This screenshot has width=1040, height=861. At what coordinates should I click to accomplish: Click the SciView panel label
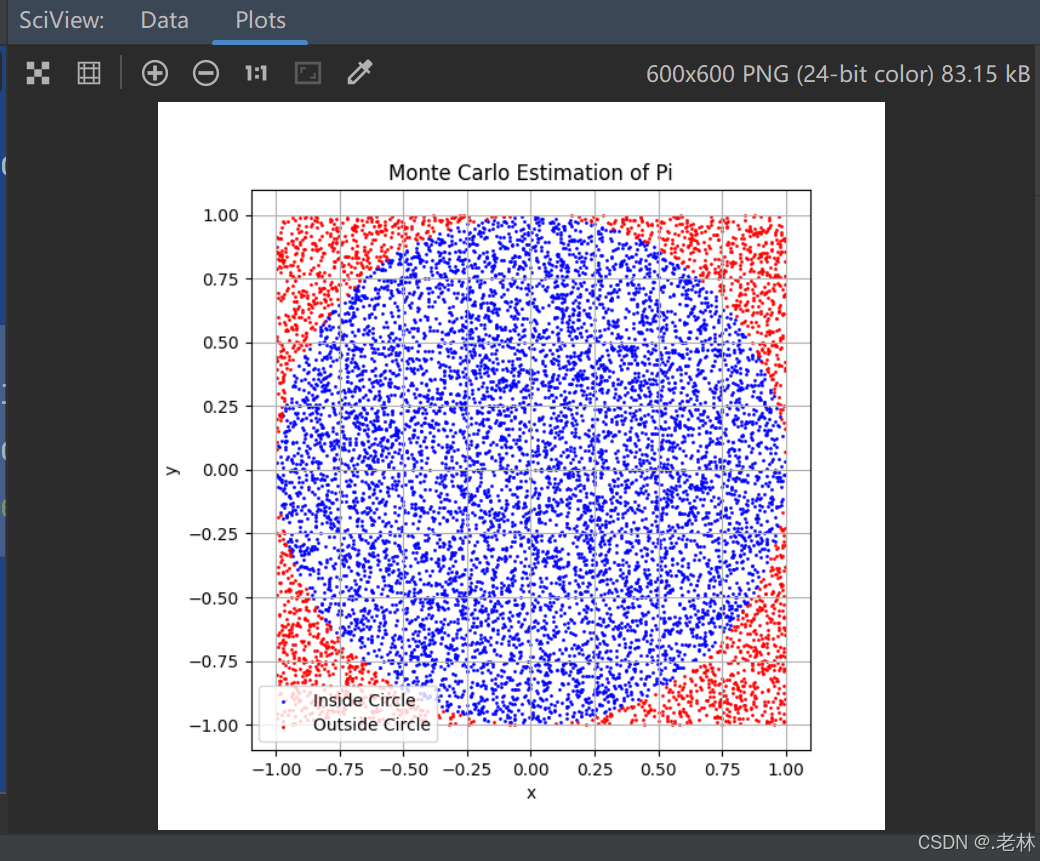[x=62, y=21]
